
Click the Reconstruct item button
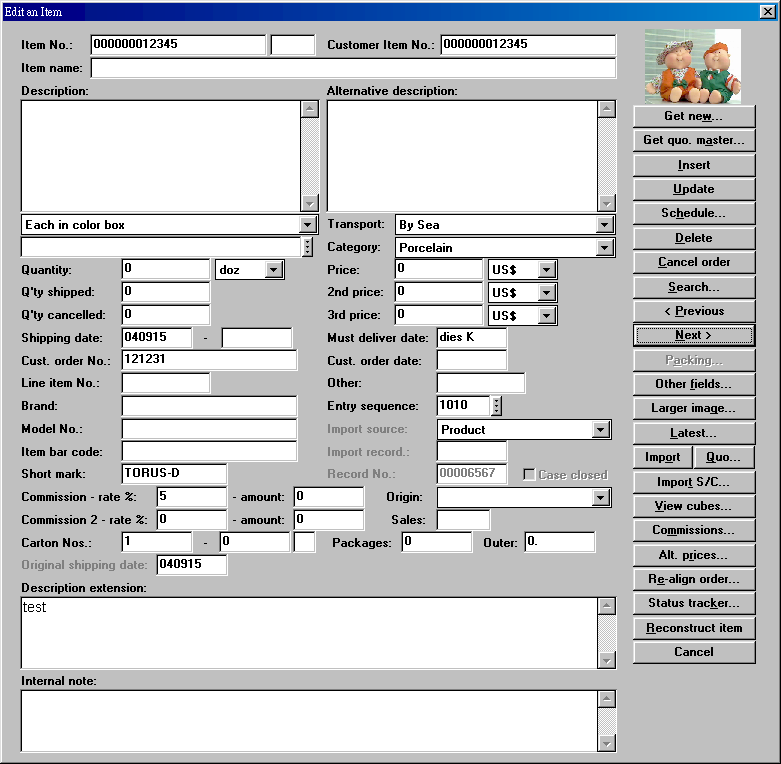click(x=693, y=628)
